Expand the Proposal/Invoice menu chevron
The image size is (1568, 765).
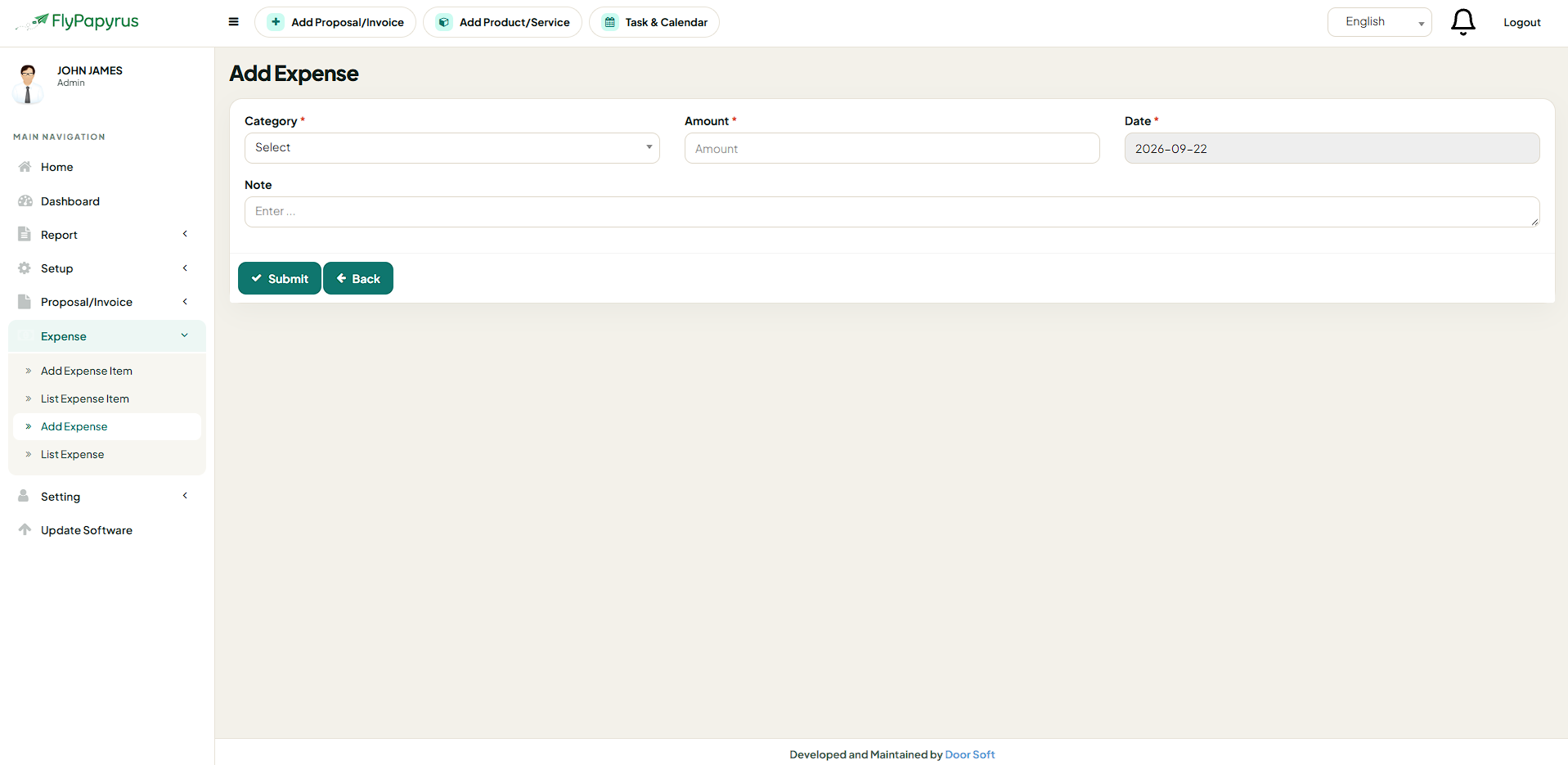(x=186, y=302)
